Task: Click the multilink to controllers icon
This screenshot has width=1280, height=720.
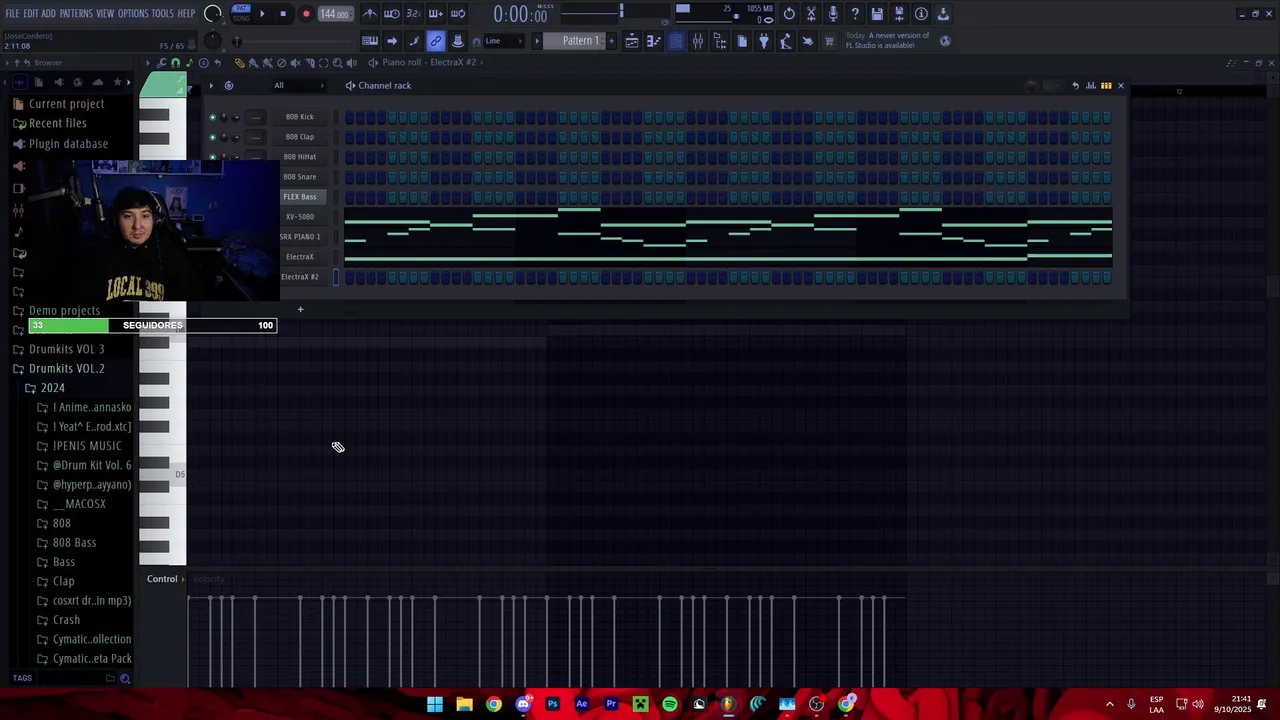Action: (x=436, y=41)
